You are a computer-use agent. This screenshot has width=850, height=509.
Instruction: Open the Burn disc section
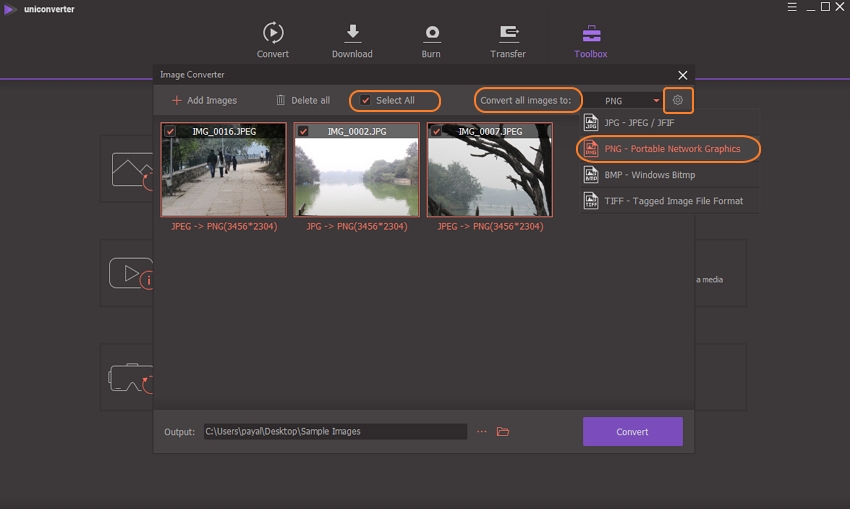tap(431, 33)
